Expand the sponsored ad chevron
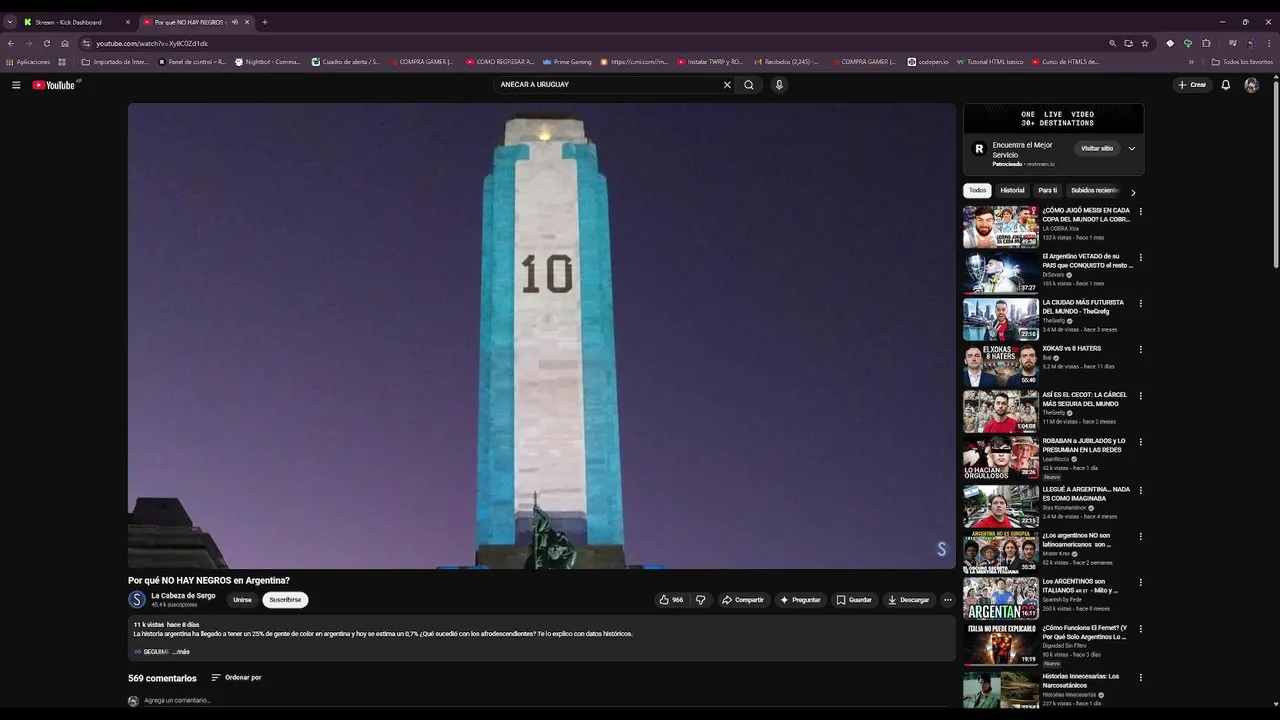This screenshot has width=1280, height=720. tap(1132, 149)
